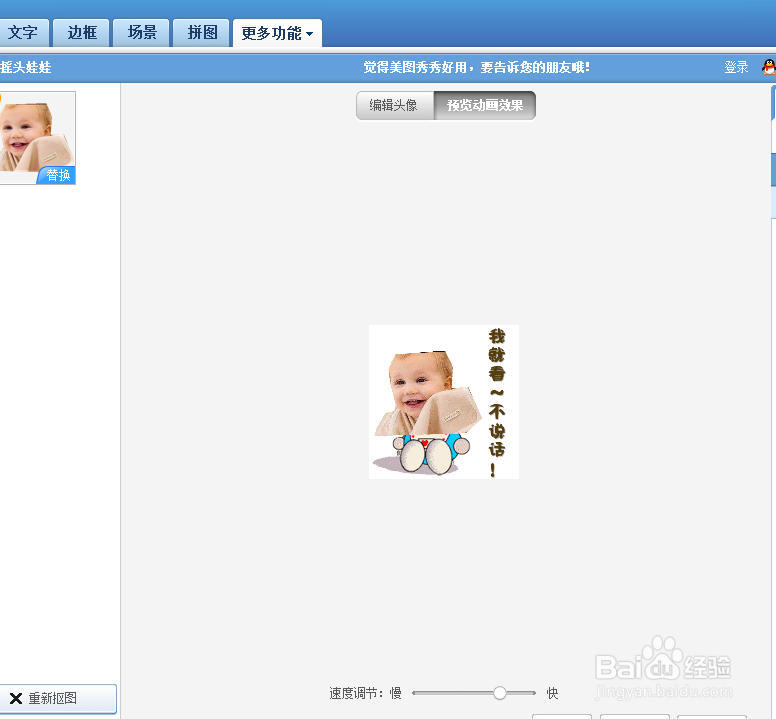Screen dimensions: 776x719
Task: Click the 觉得美图秀秀好用 banner text
Action: 476,67
